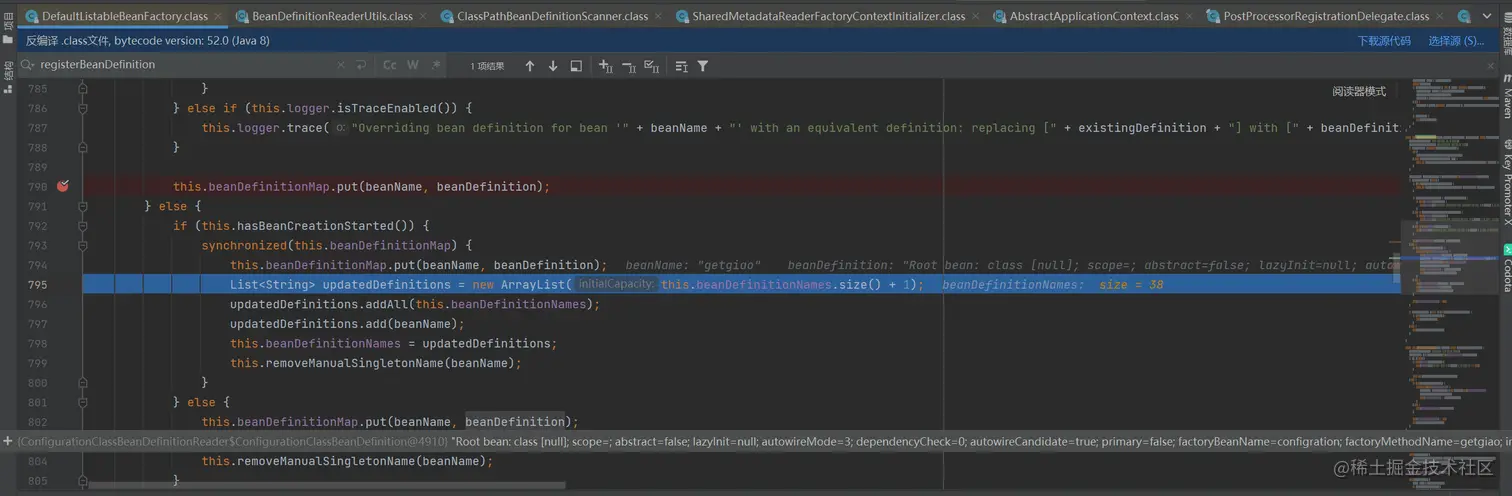
Task: Close the AbstractApplicationContext.class tab
Action: tap(1190, 16)
